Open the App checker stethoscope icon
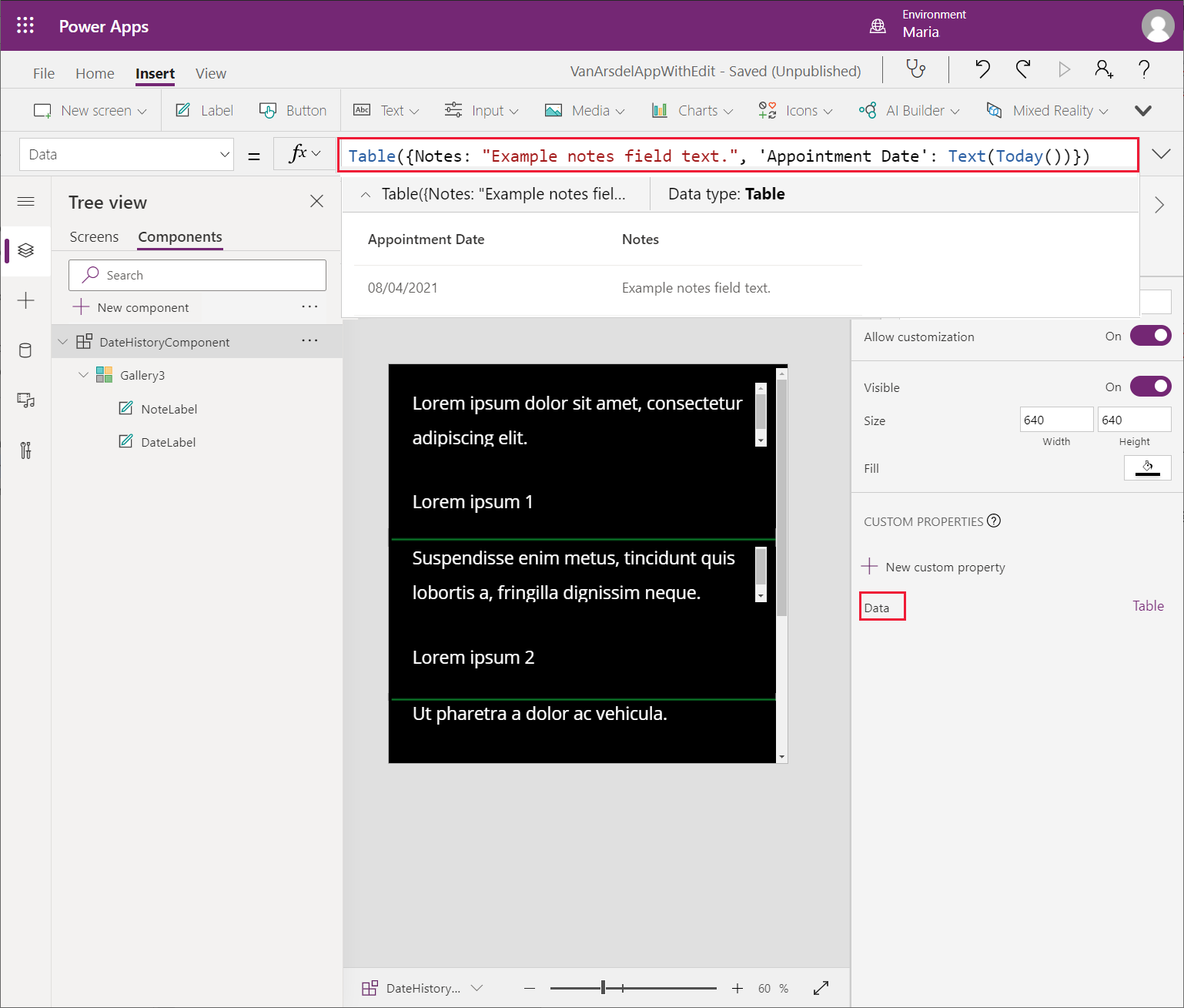1184x1008 pixels. (915, 69)
